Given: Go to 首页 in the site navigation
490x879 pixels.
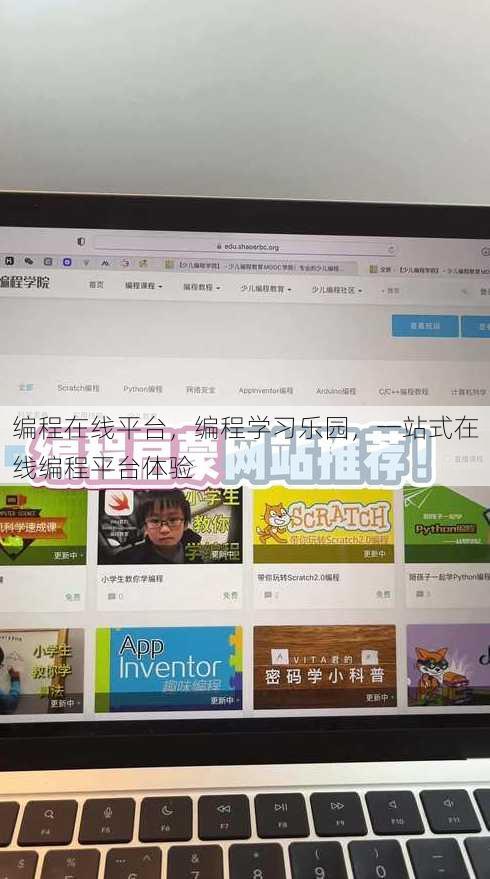Looking at the screenshot, I should tap(96, 285).
